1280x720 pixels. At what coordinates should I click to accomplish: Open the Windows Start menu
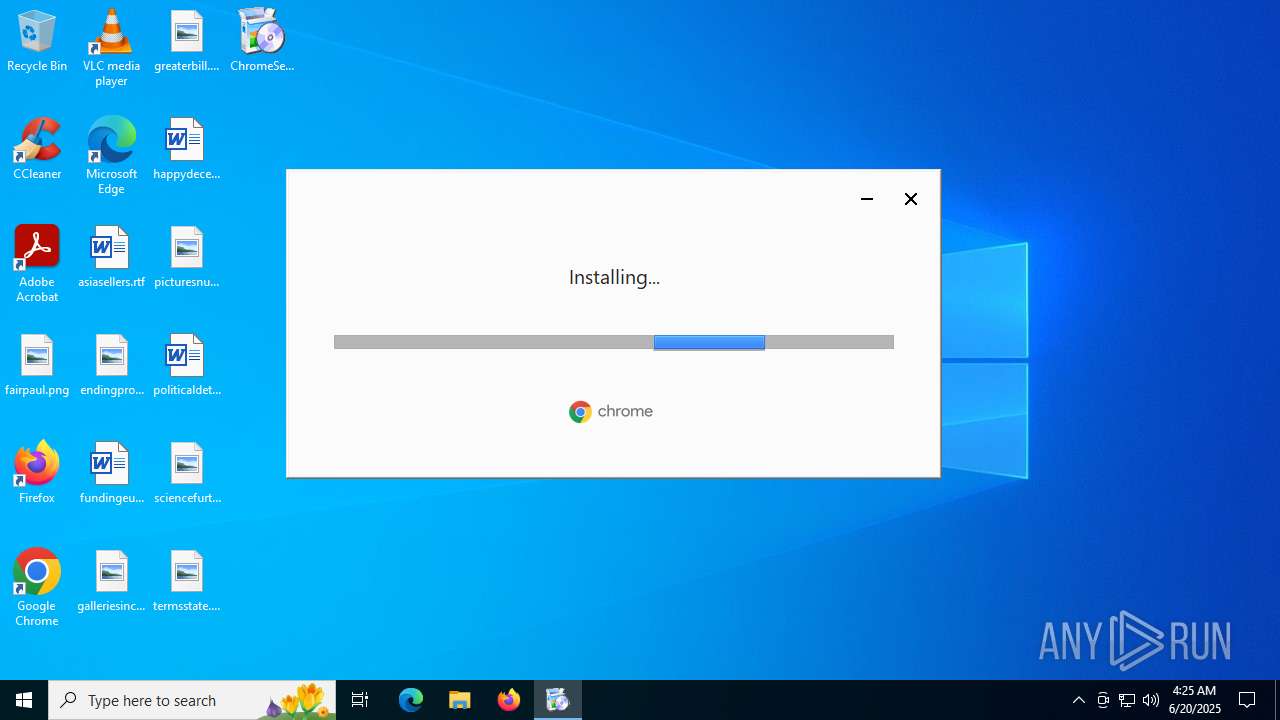click(24, 700)
